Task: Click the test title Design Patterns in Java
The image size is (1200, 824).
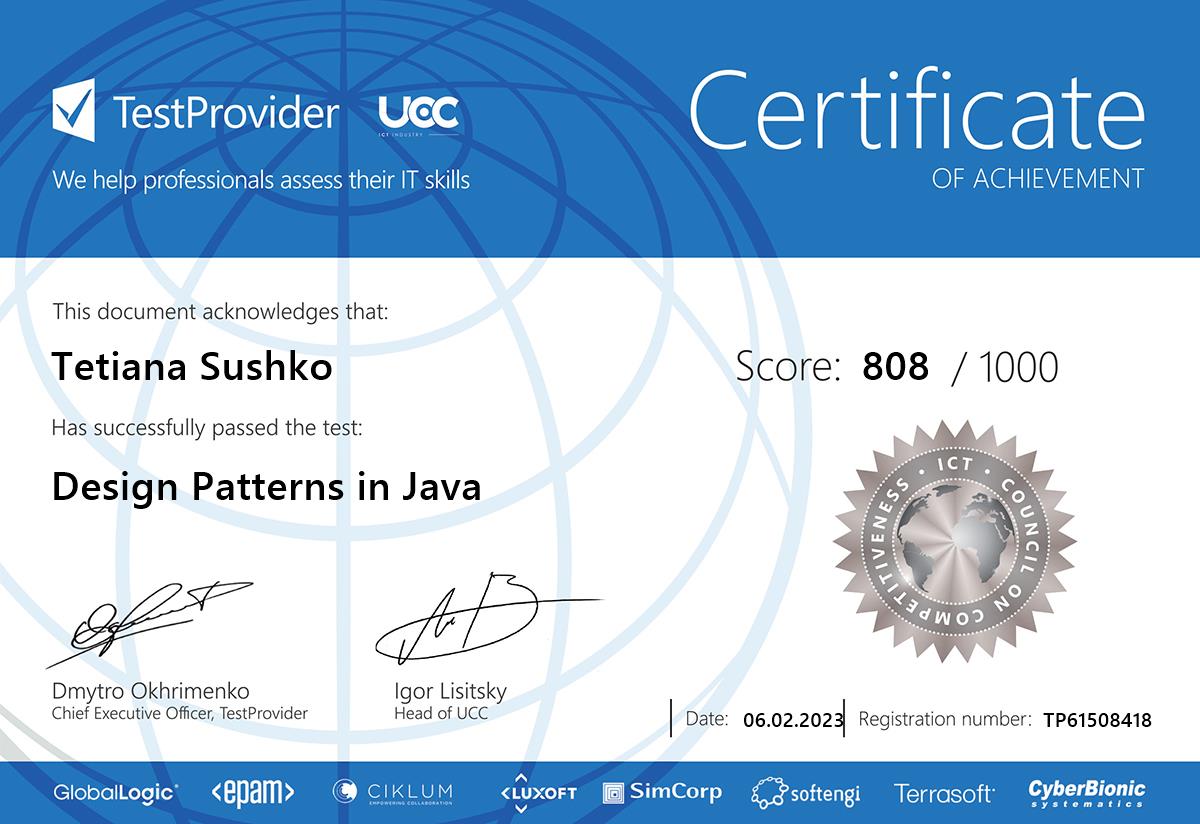Action: [266, 486]
